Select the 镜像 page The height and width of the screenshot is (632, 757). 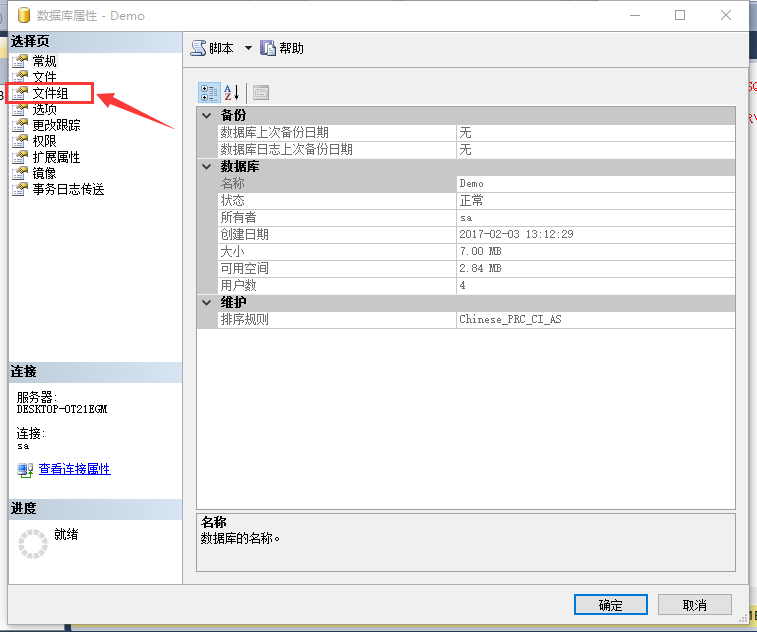(x=44, y=173)
